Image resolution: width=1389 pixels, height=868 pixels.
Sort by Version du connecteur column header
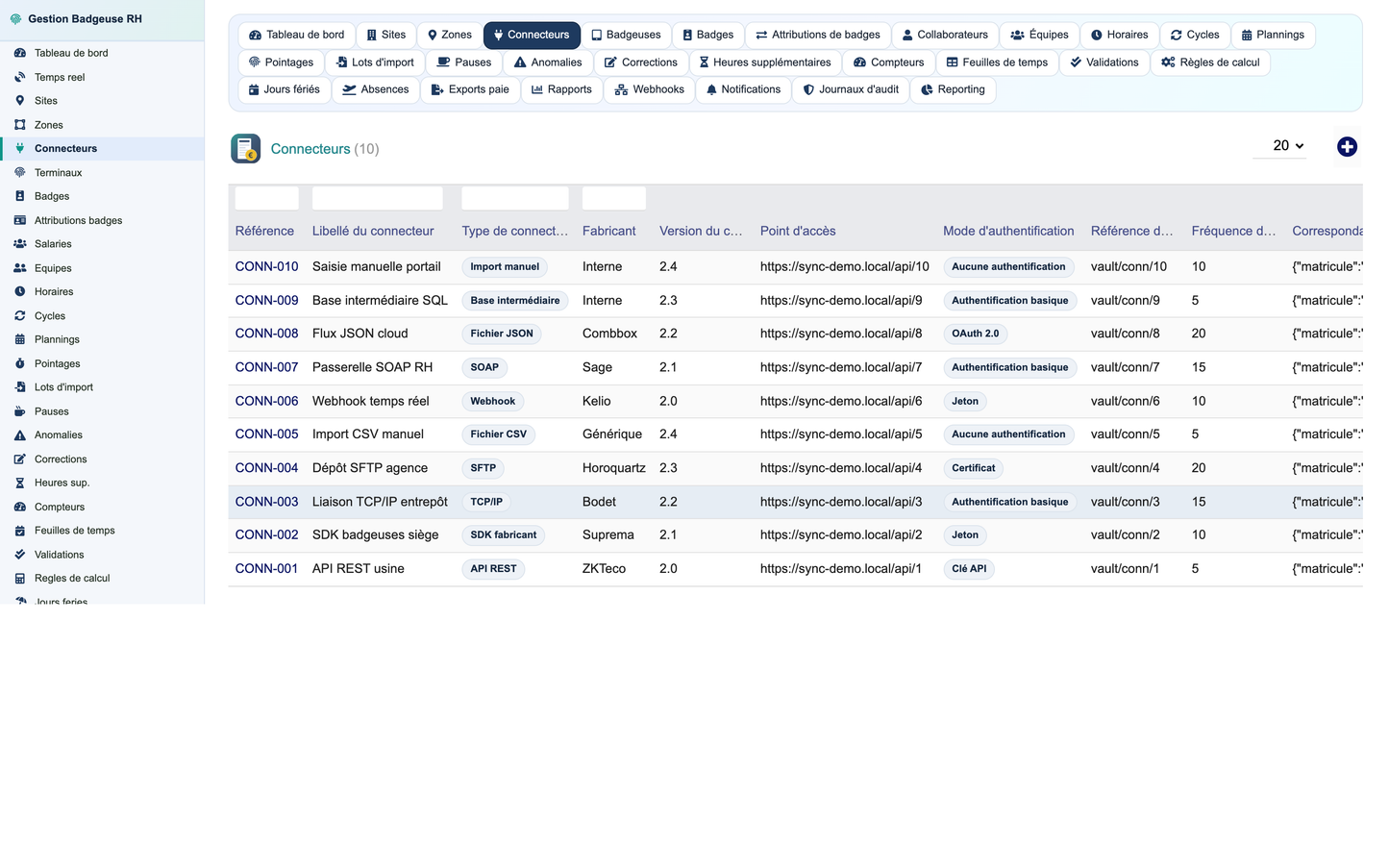click(x=701, y=231)
